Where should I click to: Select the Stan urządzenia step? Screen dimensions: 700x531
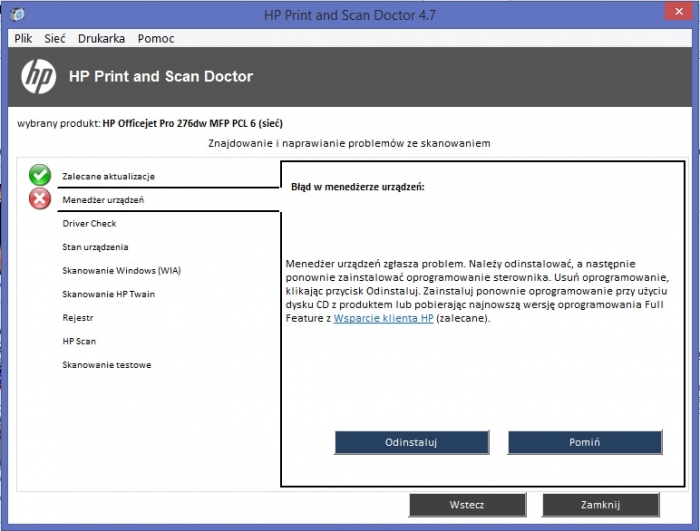pyautogui.click(x=95, y=247)
